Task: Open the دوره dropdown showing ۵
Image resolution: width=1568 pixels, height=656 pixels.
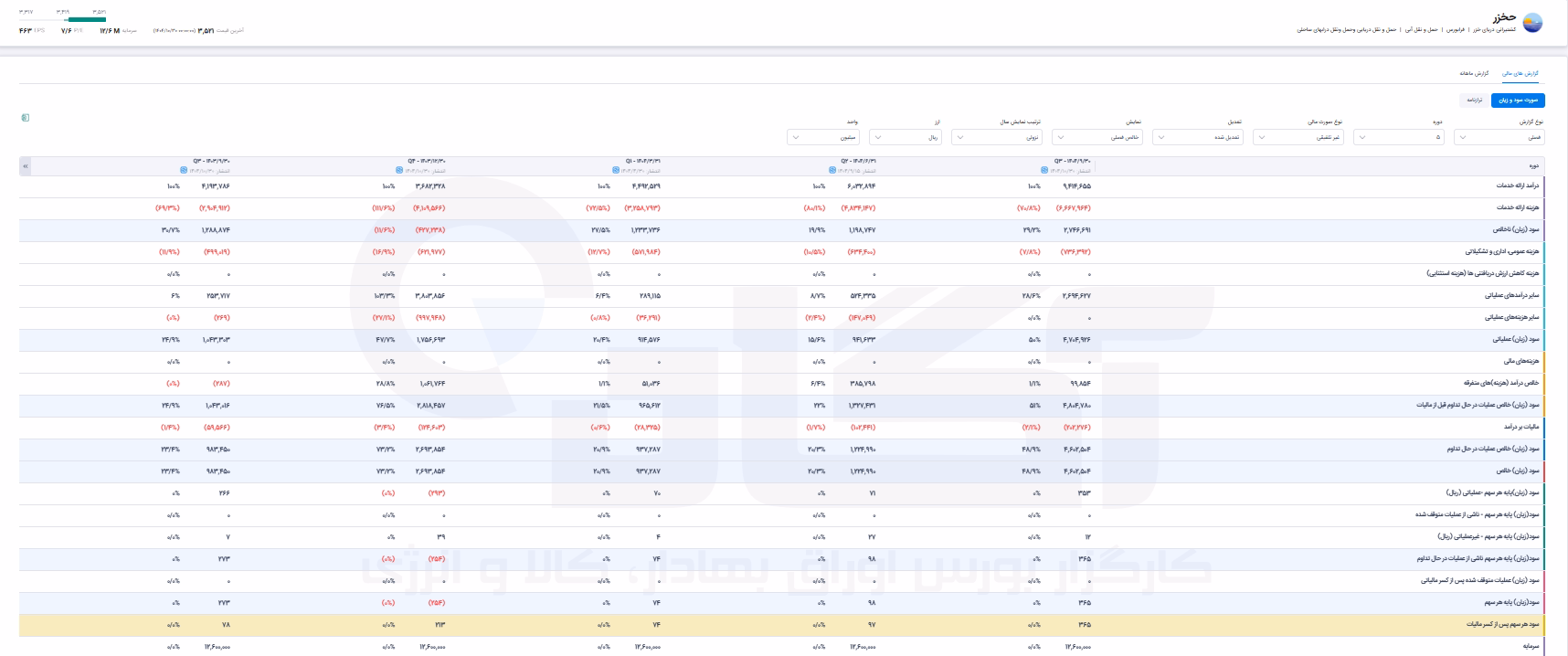Action: 1398,137
